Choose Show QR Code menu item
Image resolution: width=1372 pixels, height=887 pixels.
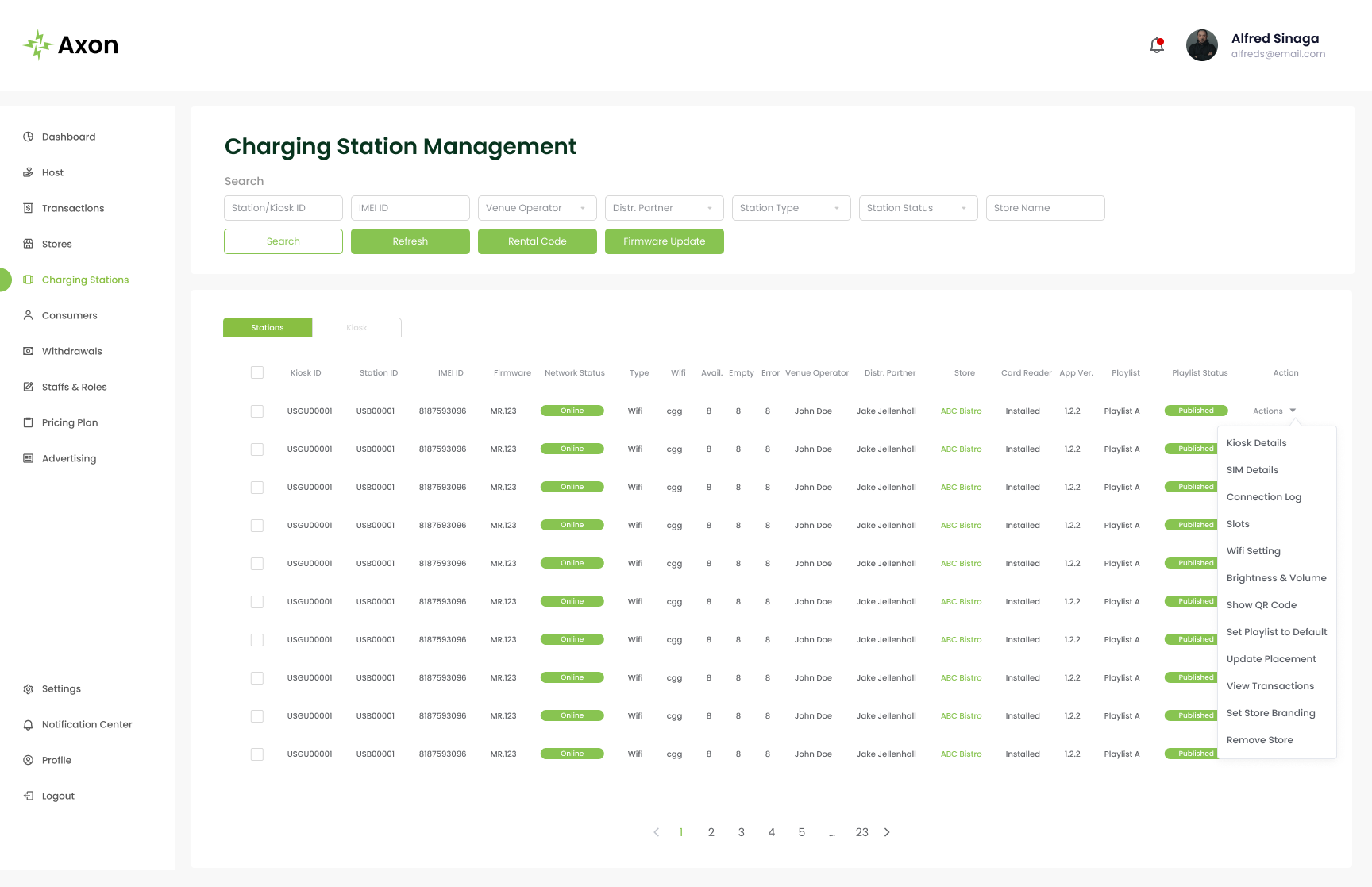[1262, 605]
